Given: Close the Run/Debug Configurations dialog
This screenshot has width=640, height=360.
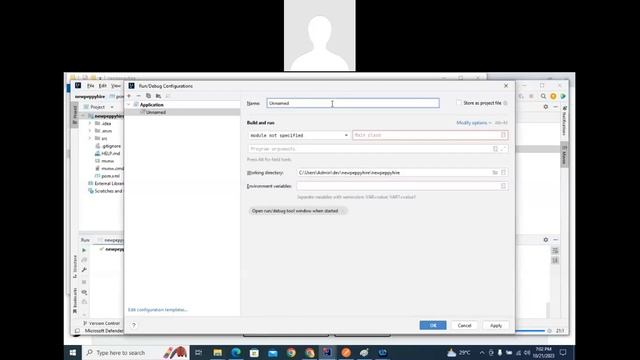Looking at the screenshot, I should [x=506, y=86].
